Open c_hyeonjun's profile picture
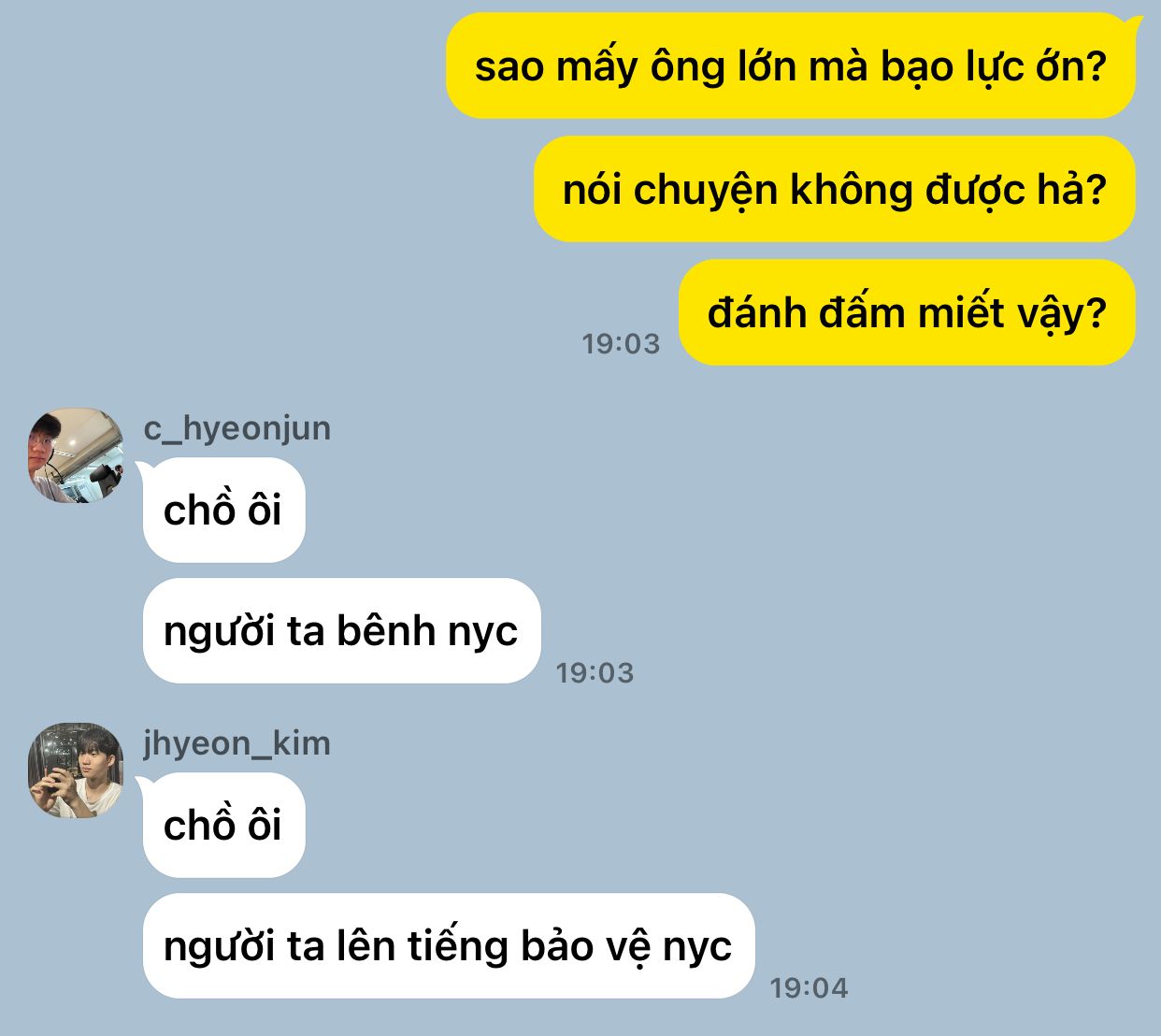The height and width of the screenshot is (1036, 1161). click(76, 456)
